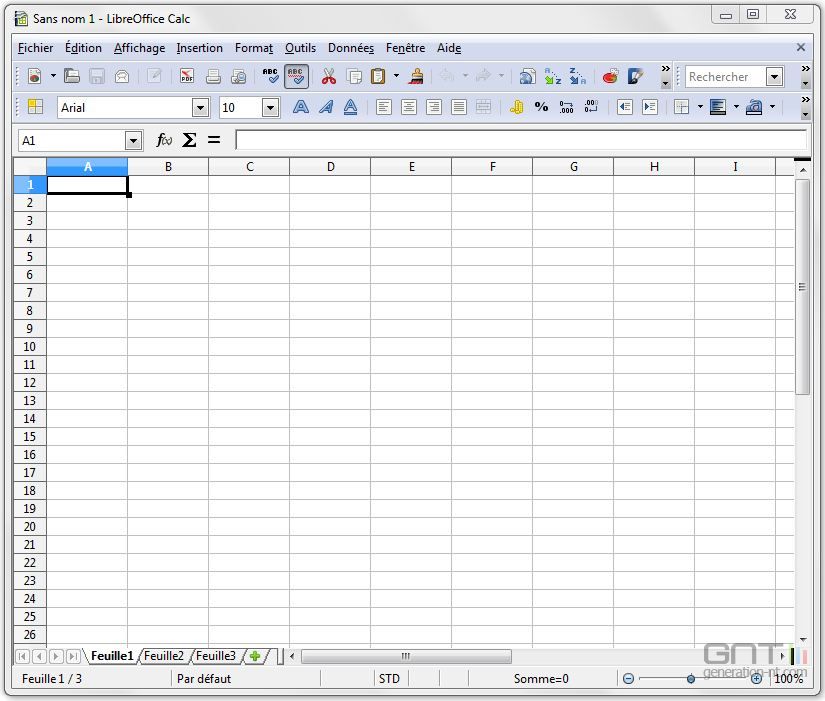Align cell content right
Viewport: 825px width, 701px height.
(434, 107)
